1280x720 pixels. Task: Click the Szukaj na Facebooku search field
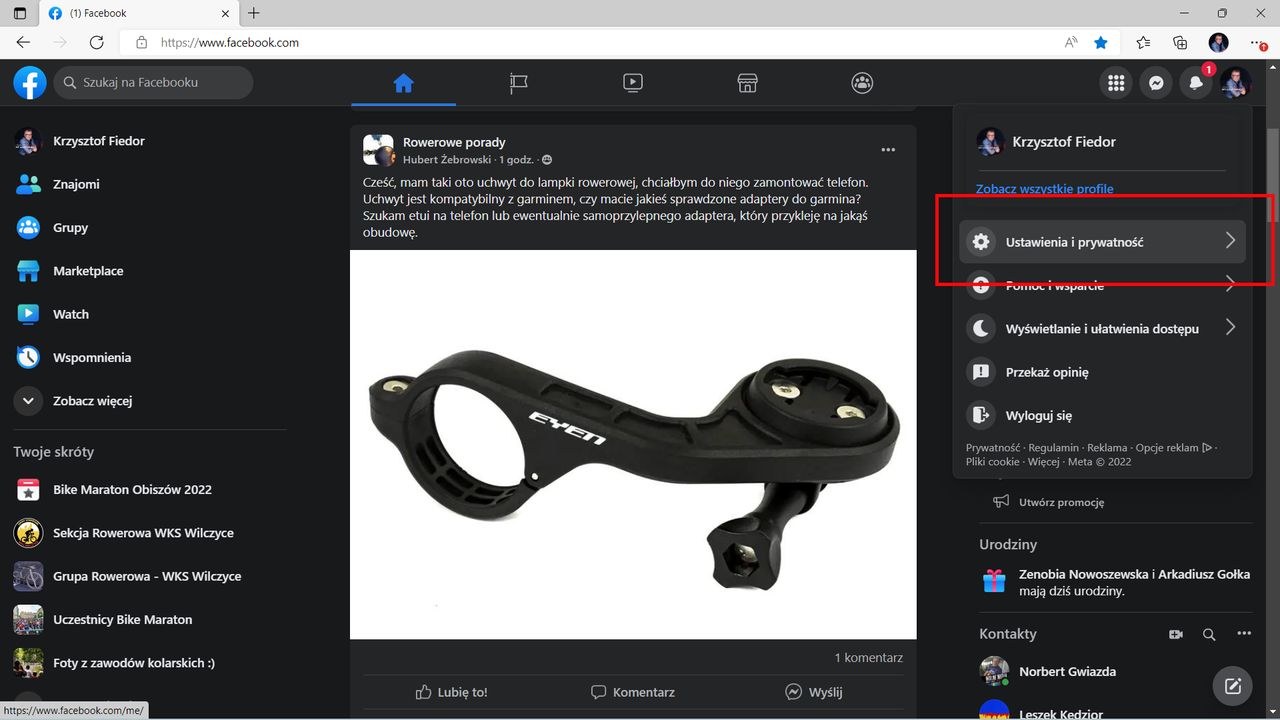tap(153, 83)
